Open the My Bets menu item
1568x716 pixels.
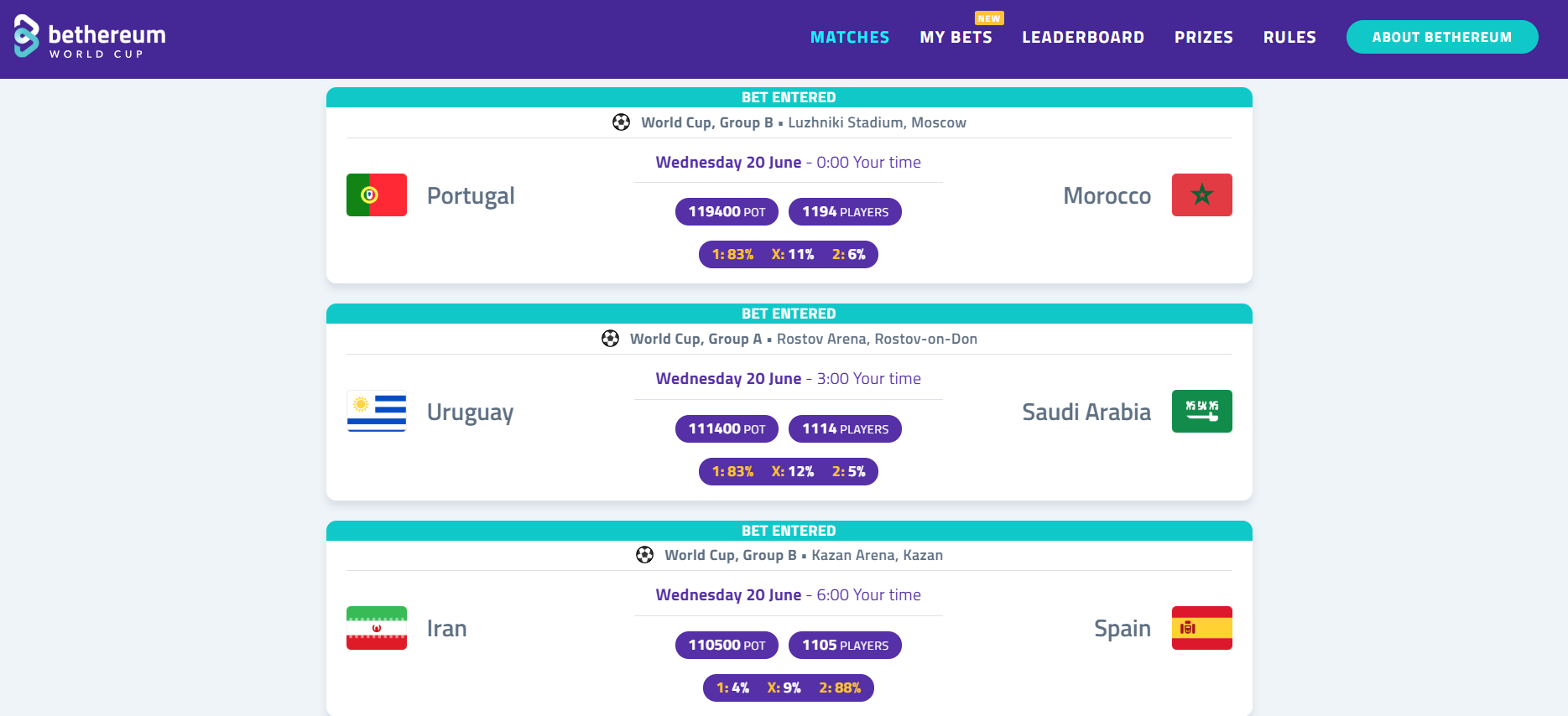[956, 37]
